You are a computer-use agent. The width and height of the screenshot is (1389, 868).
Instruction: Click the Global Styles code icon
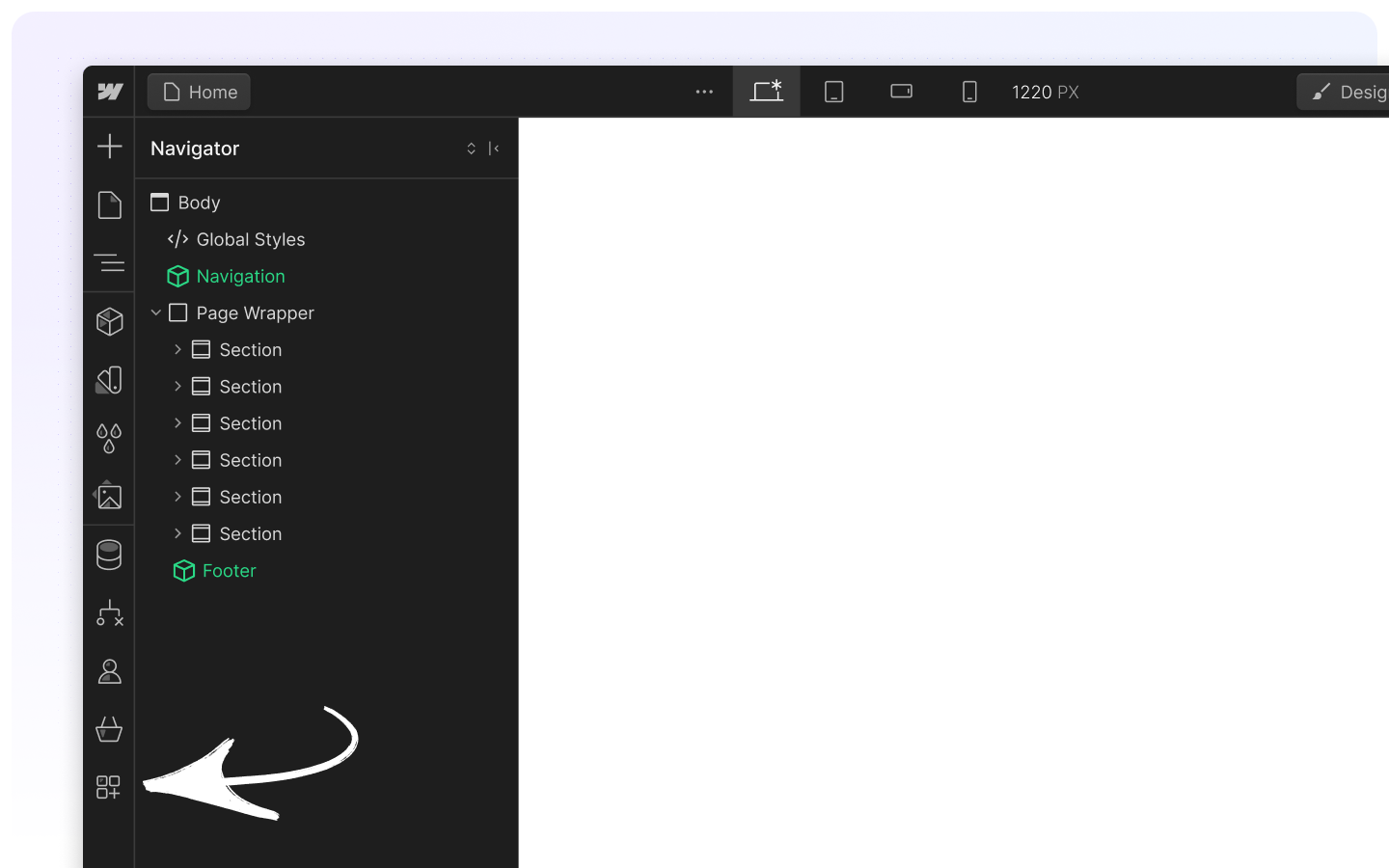[x=177, y=239]
